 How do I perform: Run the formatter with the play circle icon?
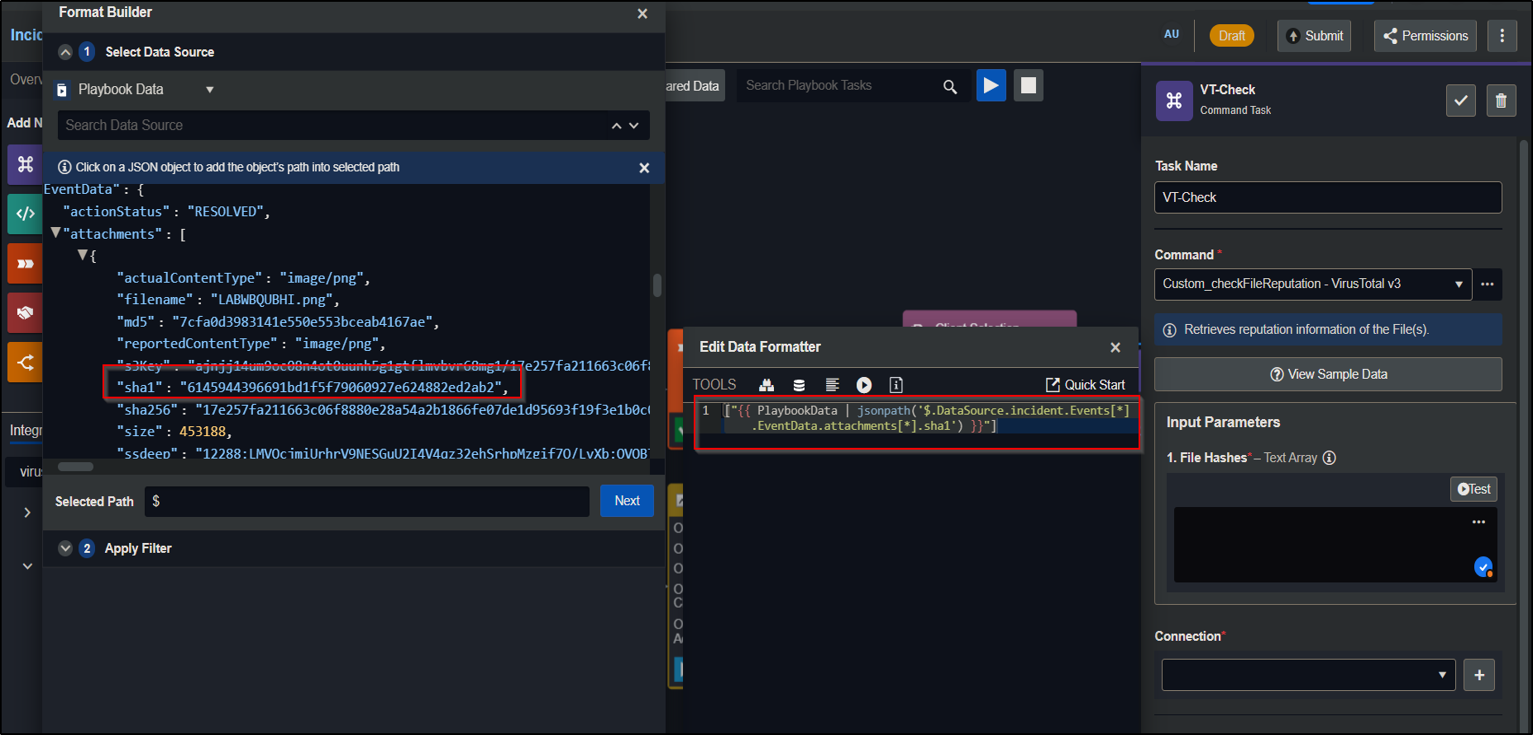[x=864, y=385]
